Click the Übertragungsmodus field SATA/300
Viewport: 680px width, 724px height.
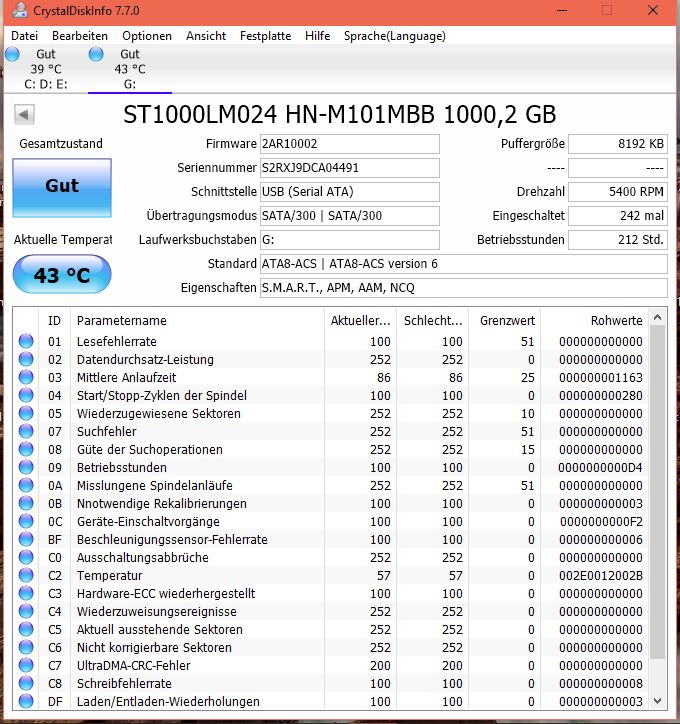349,216
